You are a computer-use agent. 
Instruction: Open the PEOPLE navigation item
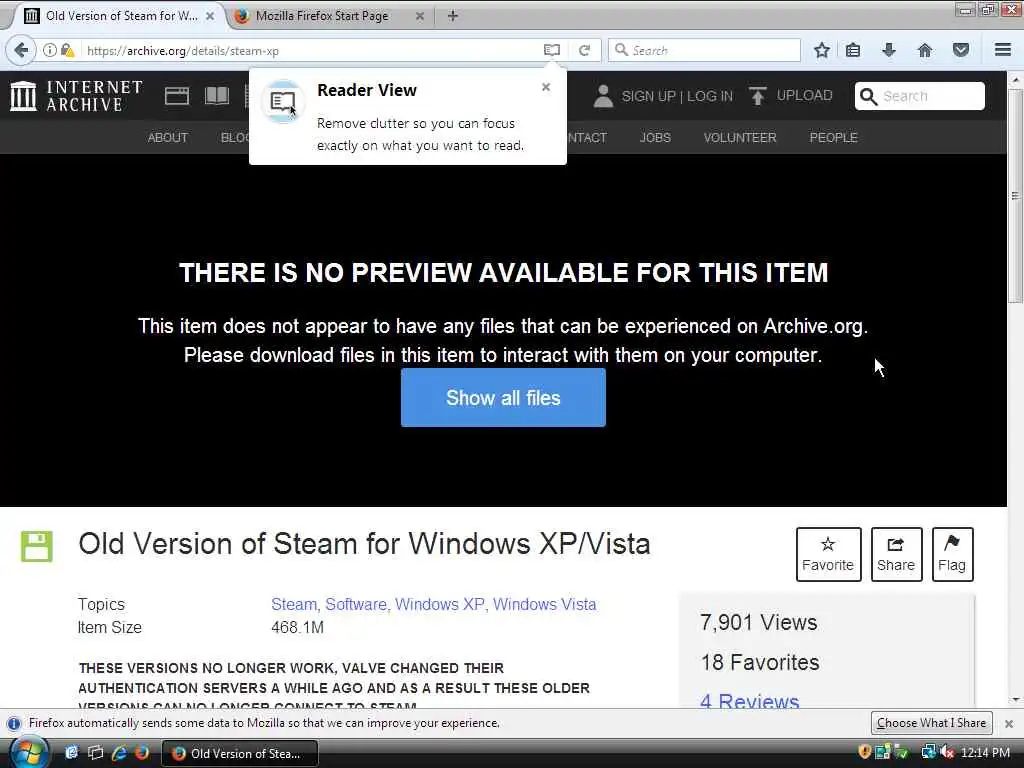click(833, 137)
